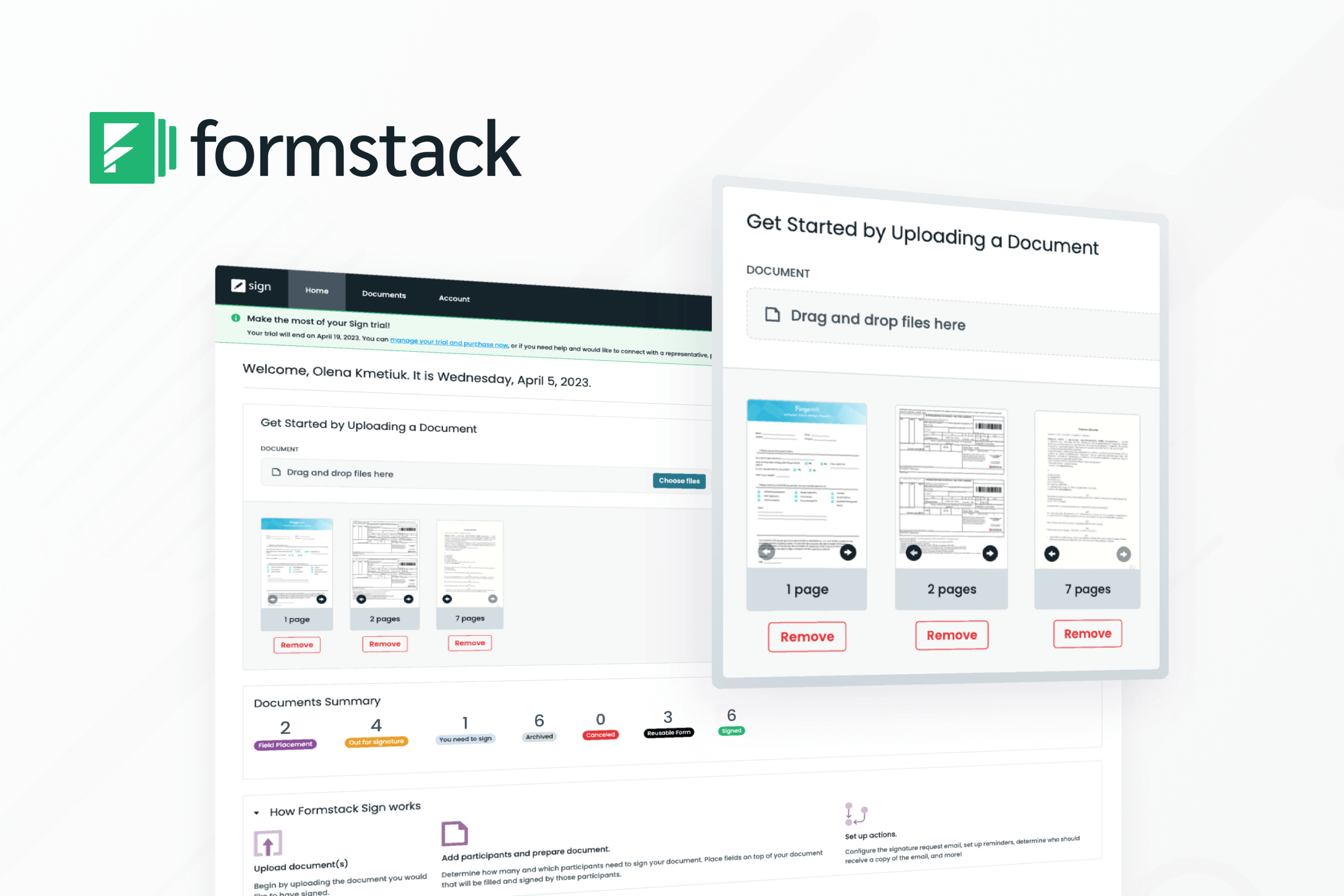Click the 'Add participants and prepare document.' text

tap(526, 853)
